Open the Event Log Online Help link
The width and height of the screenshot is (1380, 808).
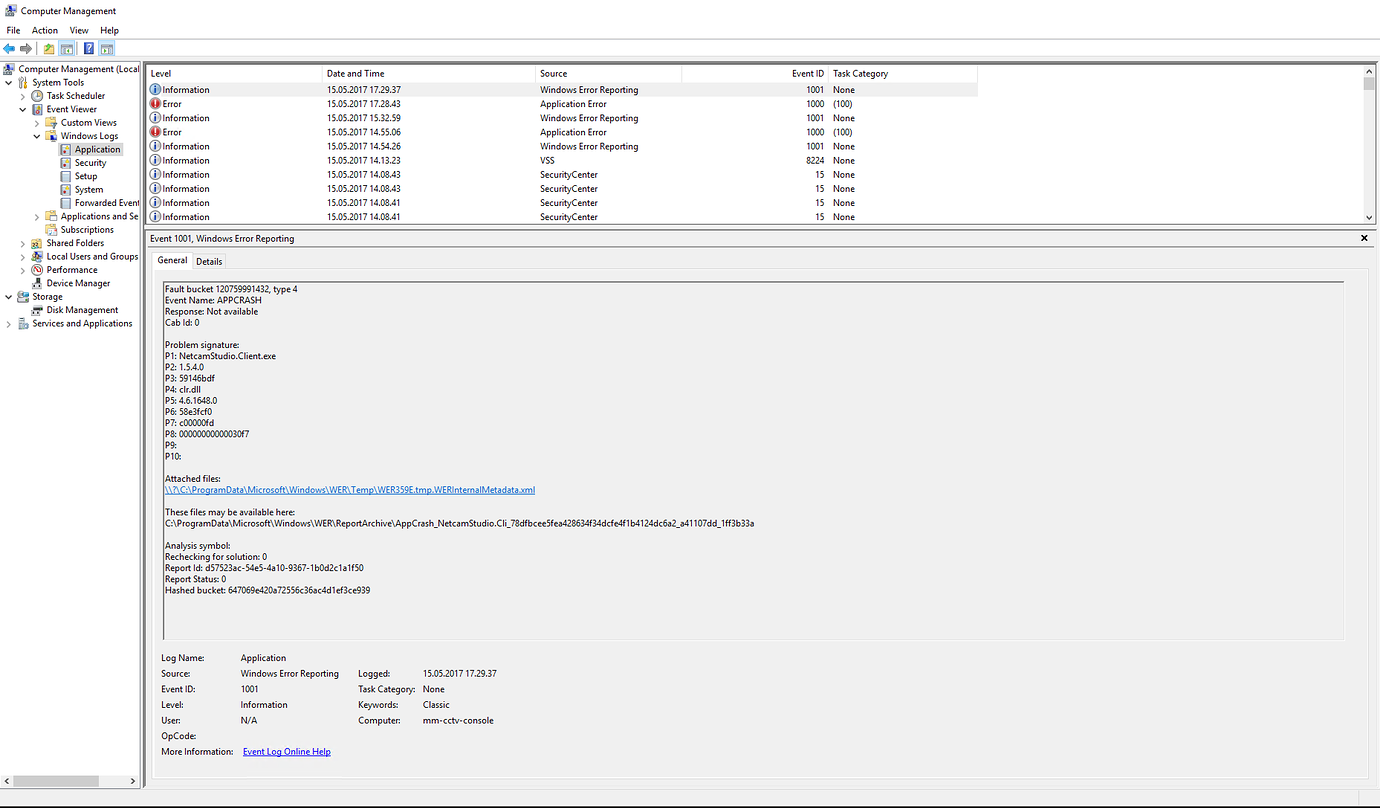coord(286,751)
